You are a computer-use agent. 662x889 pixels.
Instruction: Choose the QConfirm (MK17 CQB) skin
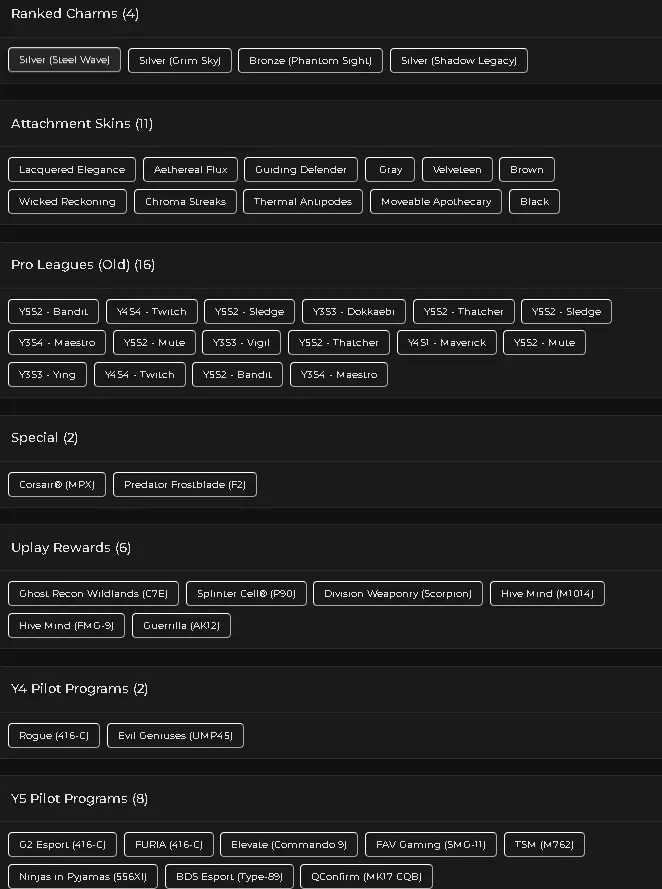[366, 877]
